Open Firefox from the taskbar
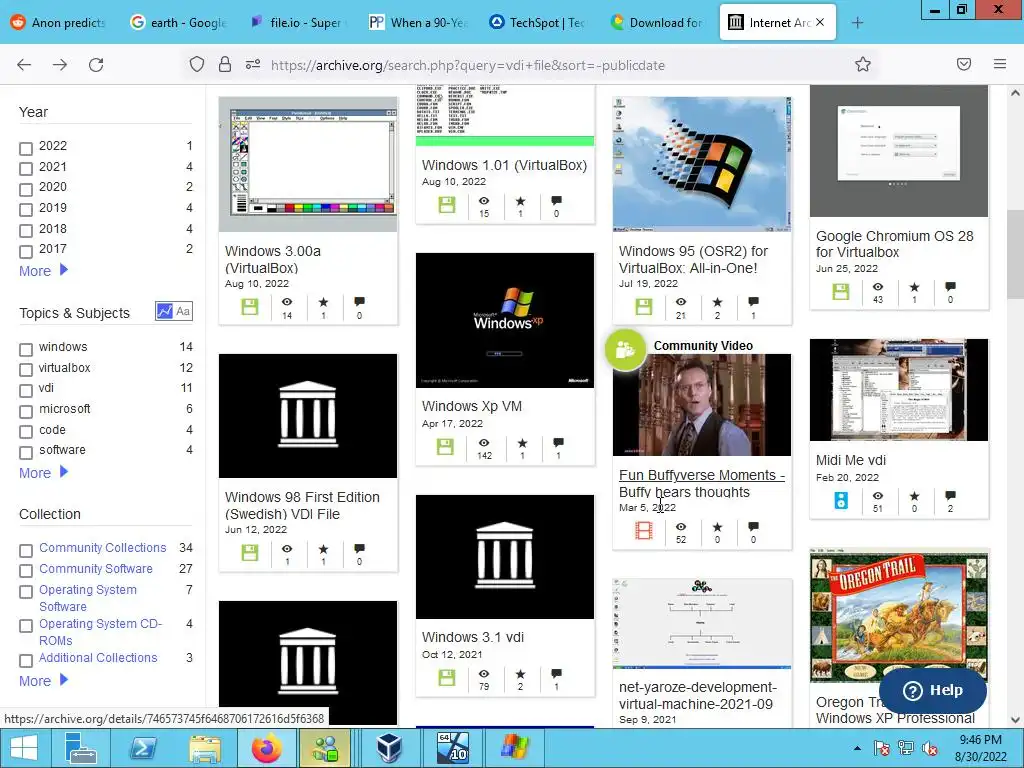1024x768 pixels. point(266,748)
